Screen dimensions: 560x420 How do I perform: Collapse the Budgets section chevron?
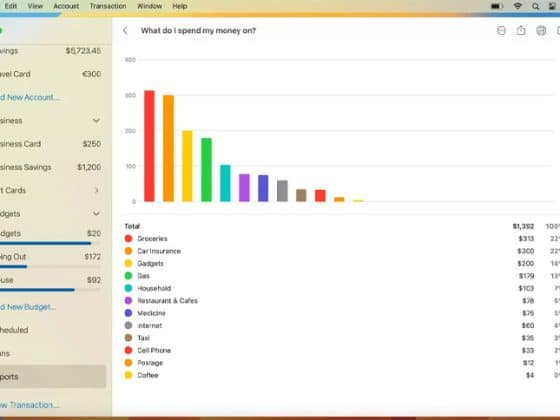[x=96, y=214]
